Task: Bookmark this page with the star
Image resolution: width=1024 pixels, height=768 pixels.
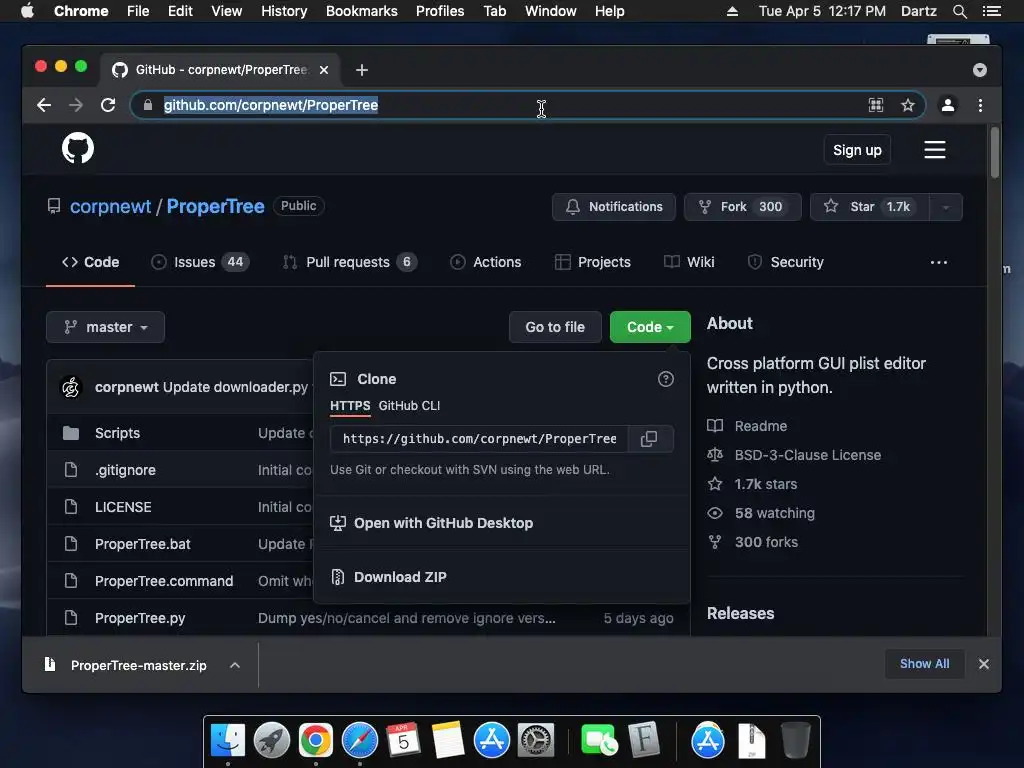Action: (x=908, y=105)
